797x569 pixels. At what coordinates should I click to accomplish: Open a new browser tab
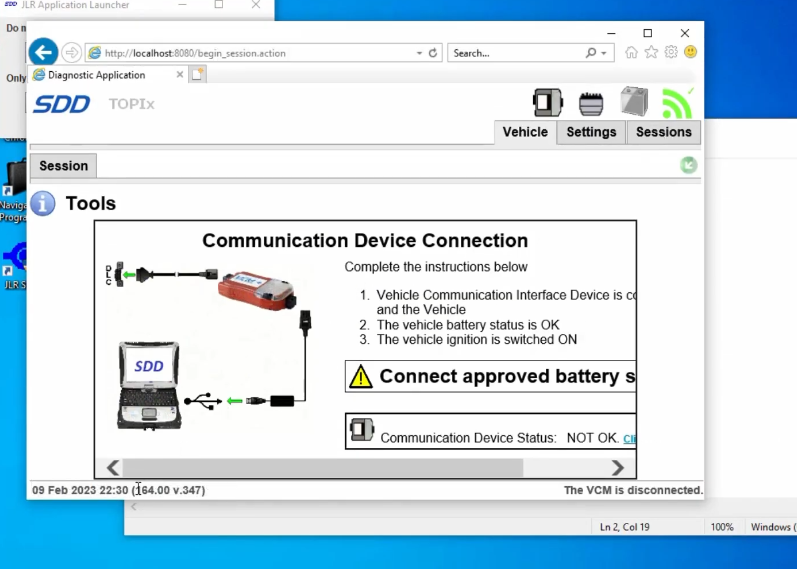point(197,74)
